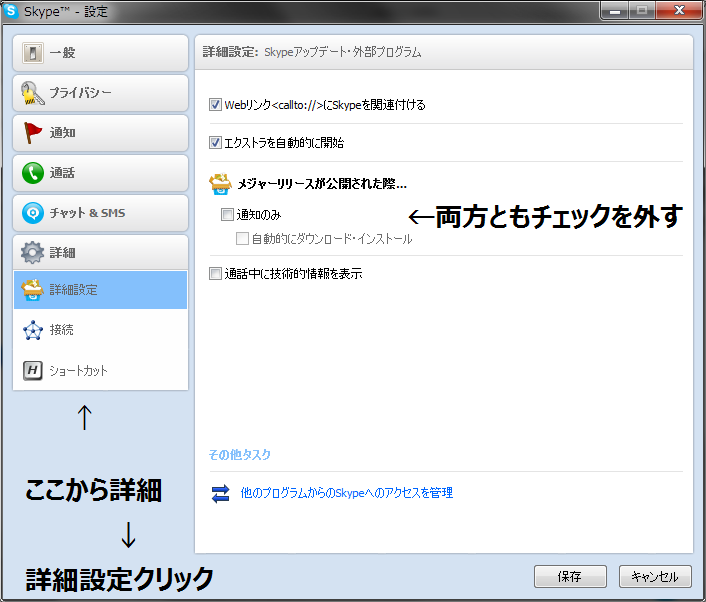Click the その他タスク heading text
The height and width of the screenshot is (602, 706).
[240, 455]
